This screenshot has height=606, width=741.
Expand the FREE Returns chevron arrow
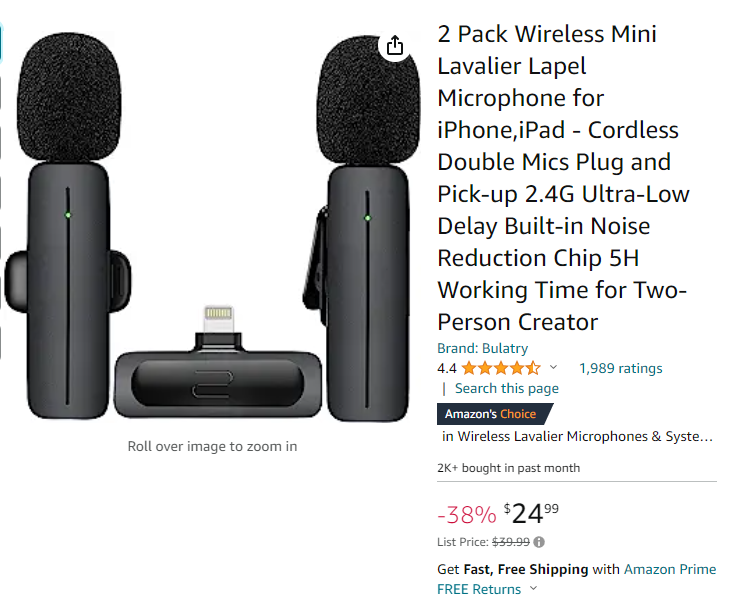529,589
